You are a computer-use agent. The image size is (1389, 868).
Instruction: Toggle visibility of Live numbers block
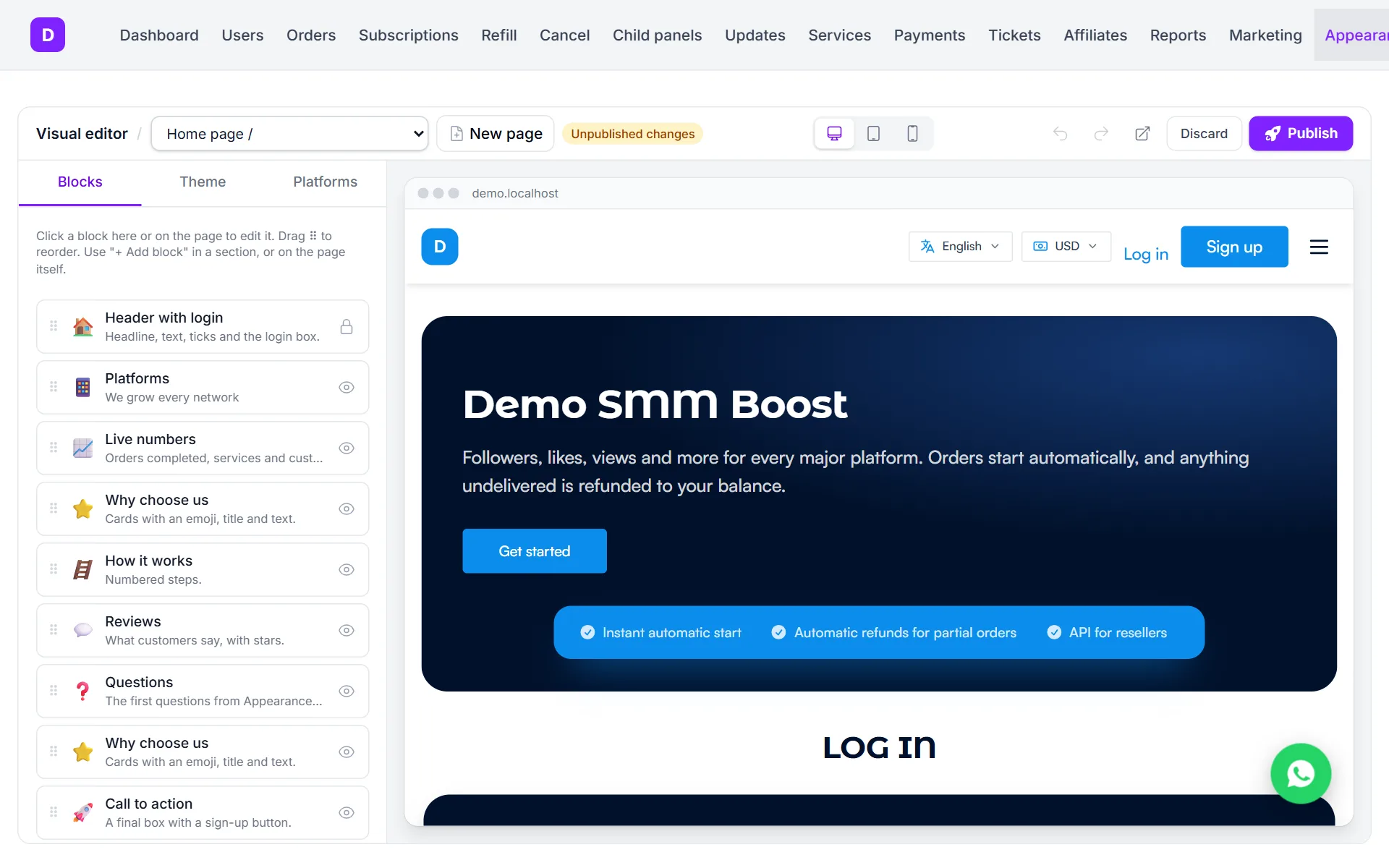tap(347, 448)
